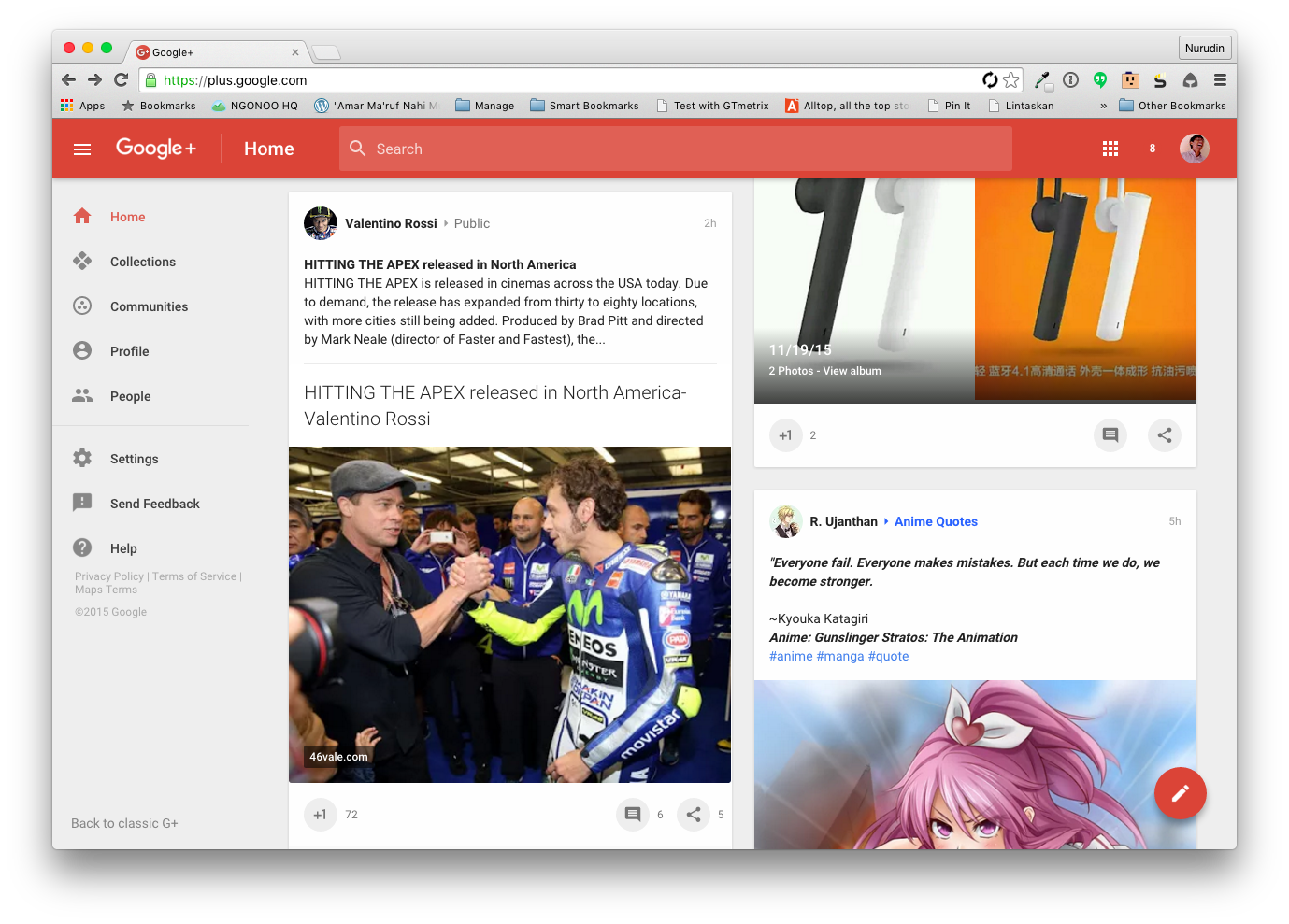Screen dimensions: 1289x924
Task: Click the #quote hashtag
Action: 888,656
